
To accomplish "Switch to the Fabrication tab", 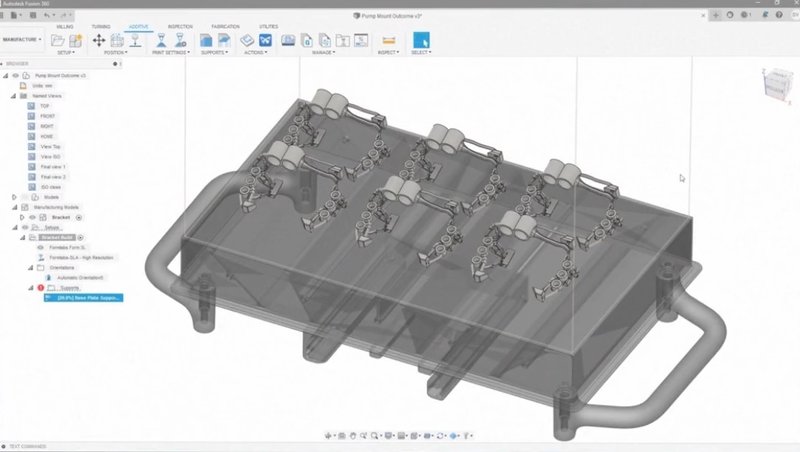I will (225, 27).
